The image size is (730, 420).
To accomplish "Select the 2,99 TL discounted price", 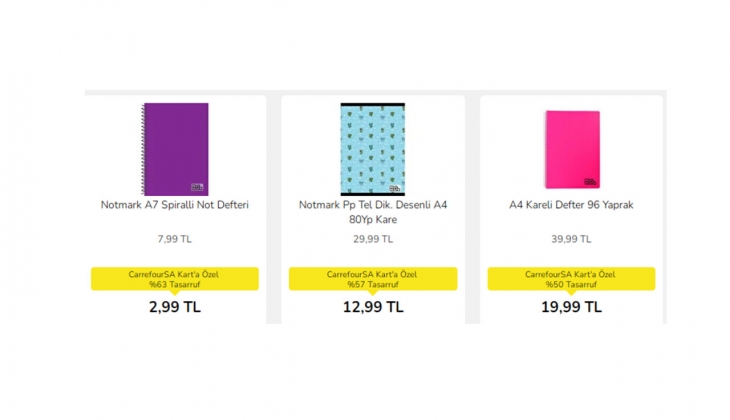I will pos(175,307).
